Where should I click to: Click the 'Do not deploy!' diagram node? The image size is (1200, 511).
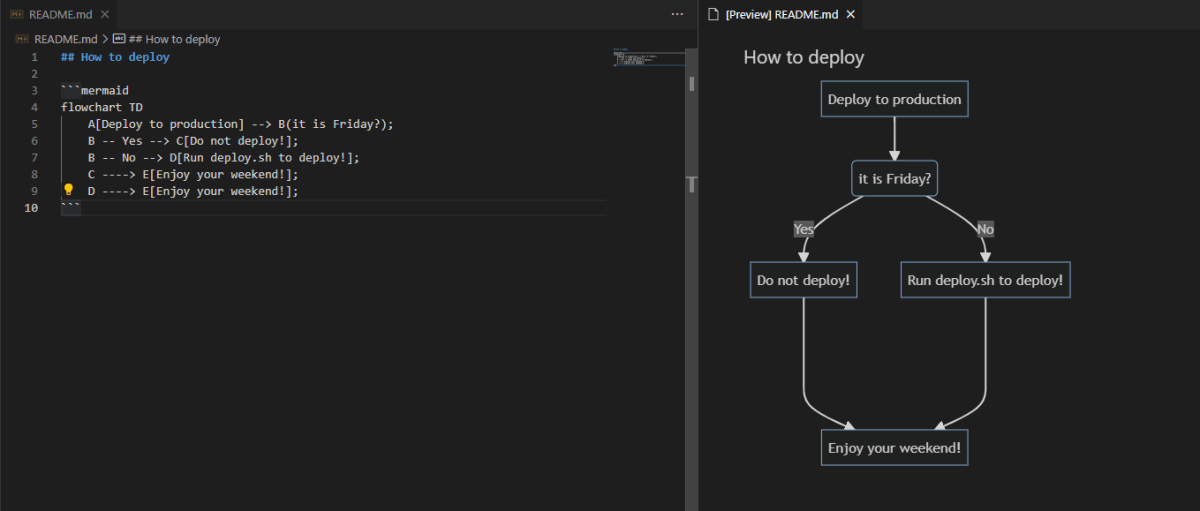coord(803,280)
